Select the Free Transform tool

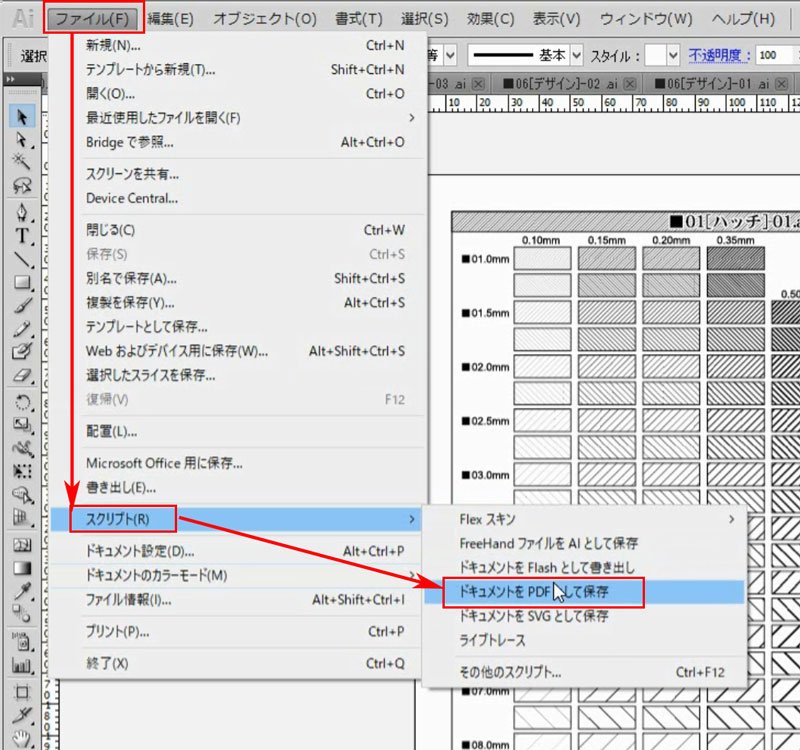(22, 471)
